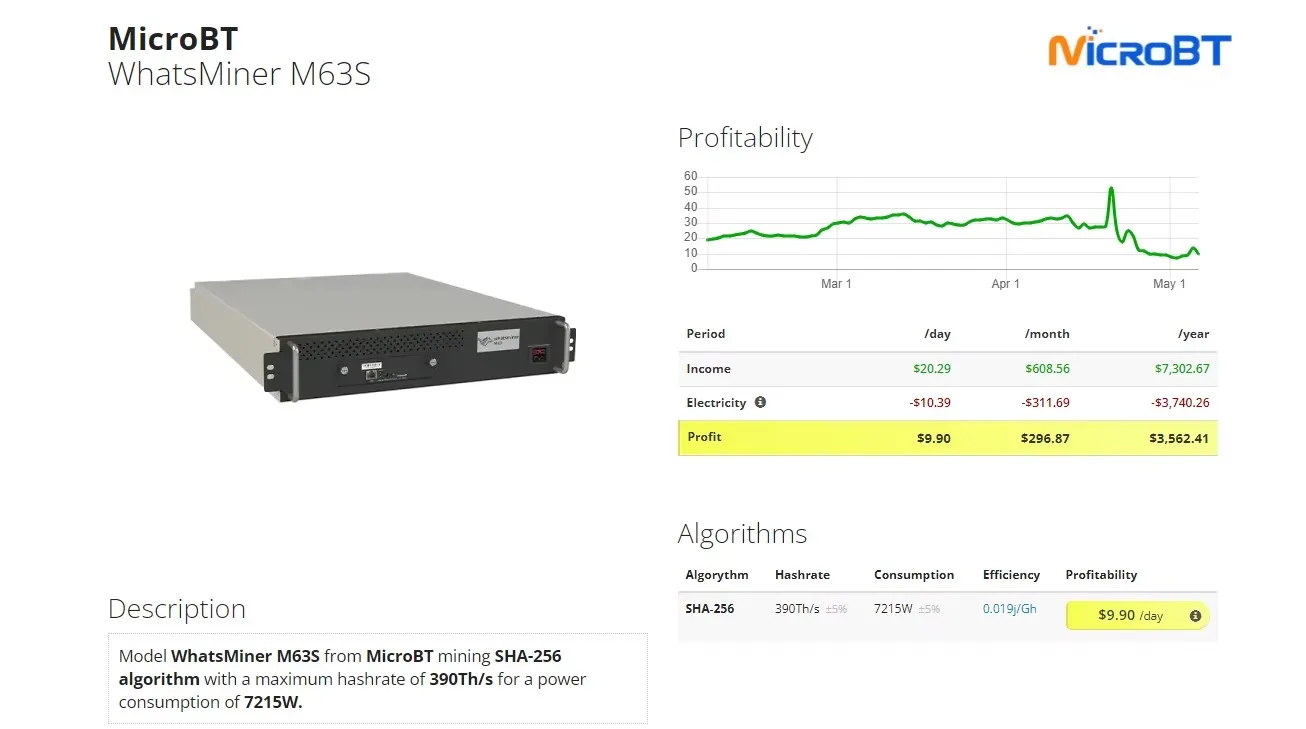Click the Profit row label
The image size is (1306, 729).
[704, 437]
